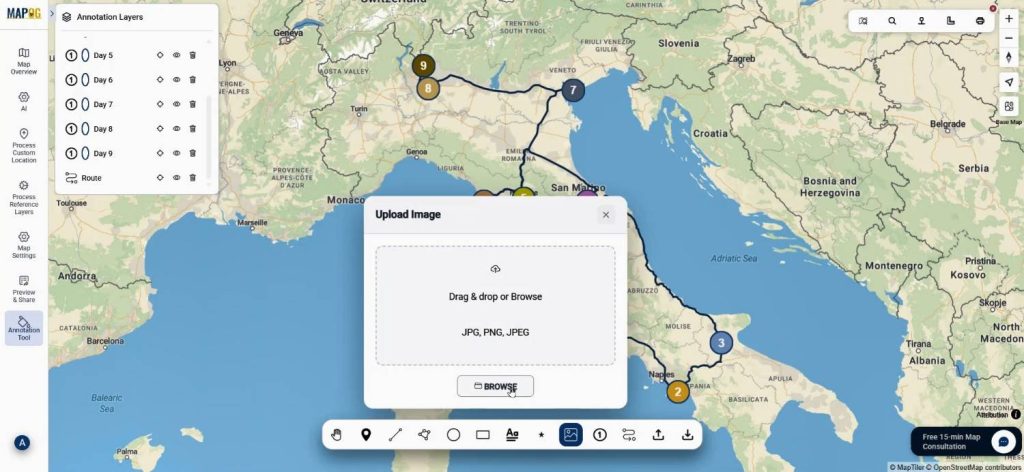Viewport: 1024px width, 472px height.
Task: Toggle visibility of Day 7 layer
Action: click(x=176, y=104)
